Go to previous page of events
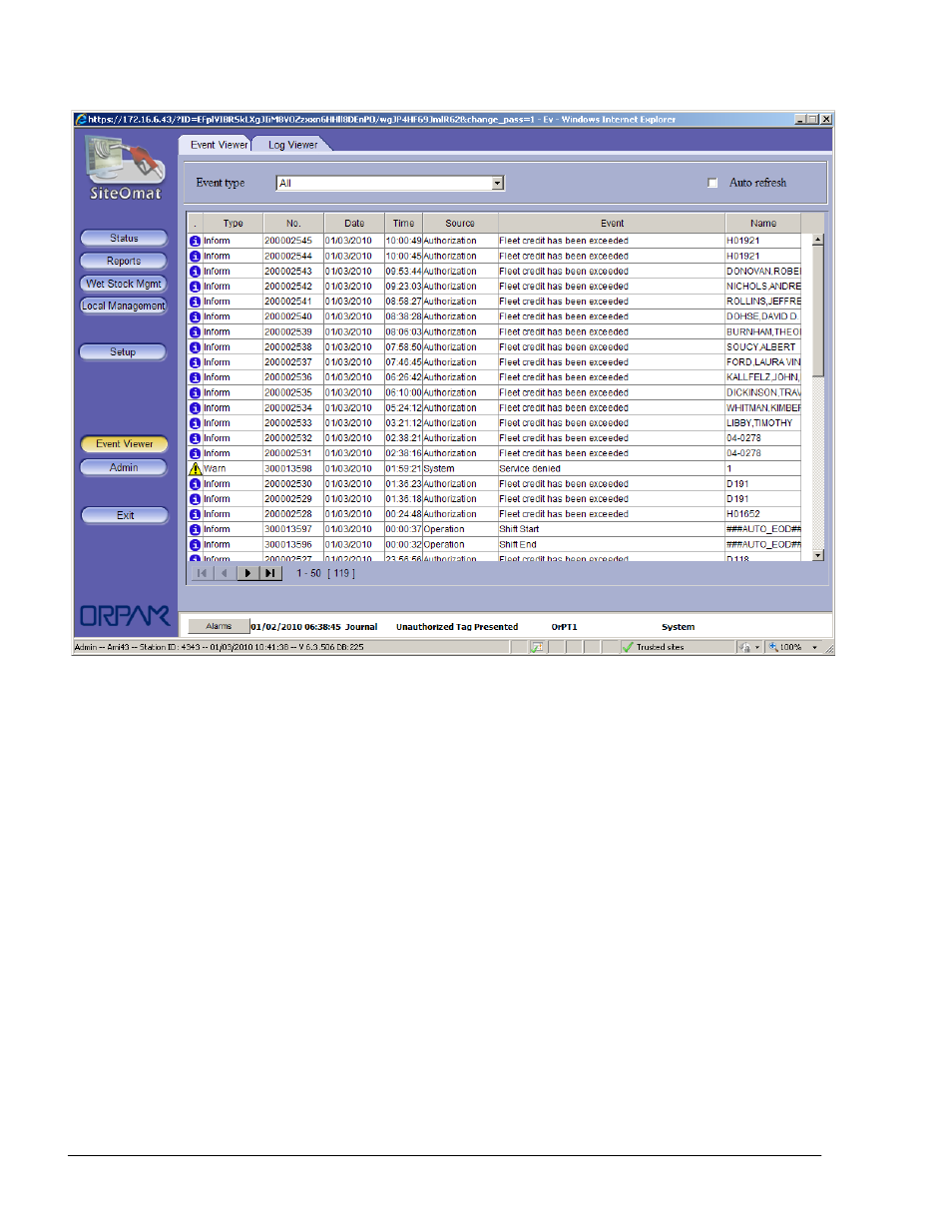952x1232 pixels. pos(225,573)
